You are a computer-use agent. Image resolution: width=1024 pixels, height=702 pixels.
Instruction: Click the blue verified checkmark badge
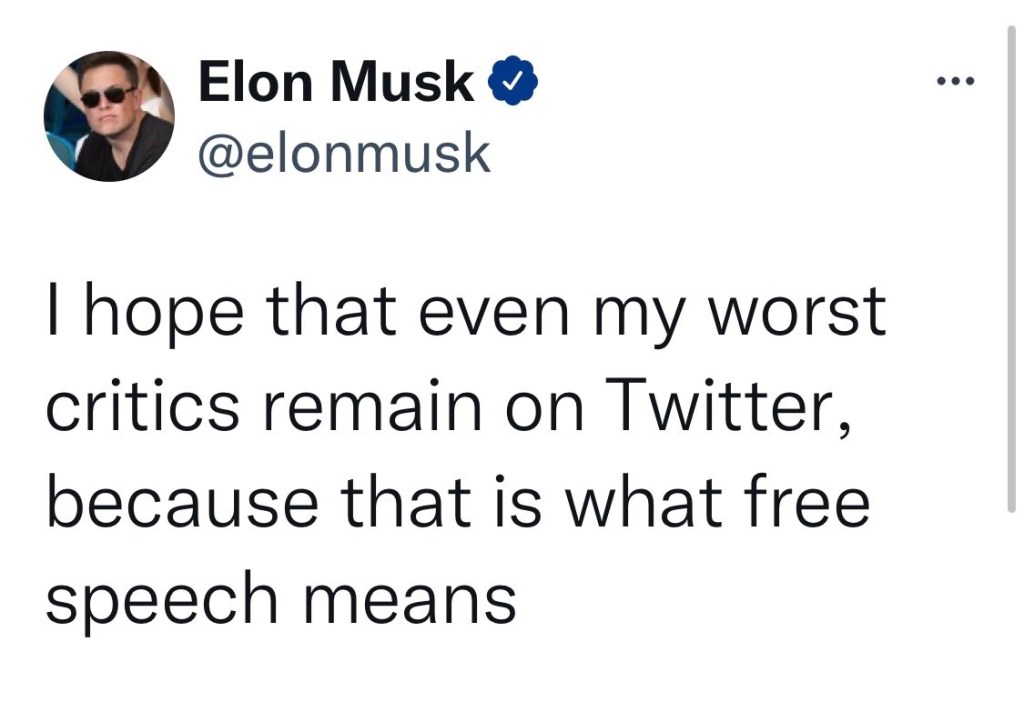[x=513, y=84]
